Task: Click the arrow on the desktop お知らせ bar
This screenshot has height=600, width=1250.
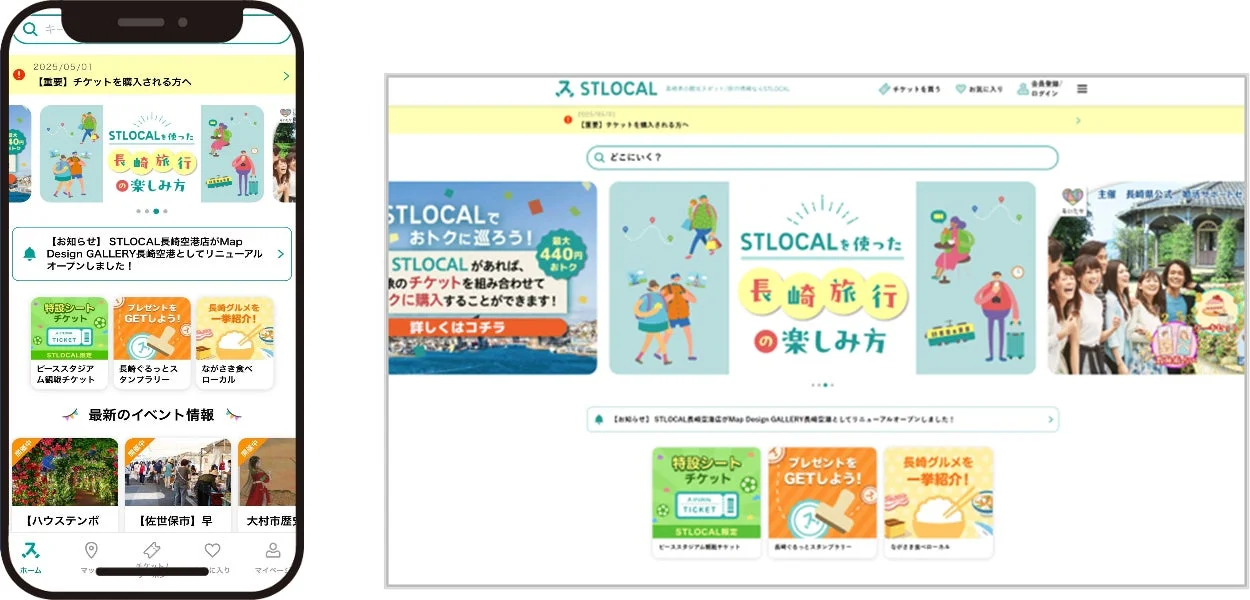Action: pos(1051,419)
